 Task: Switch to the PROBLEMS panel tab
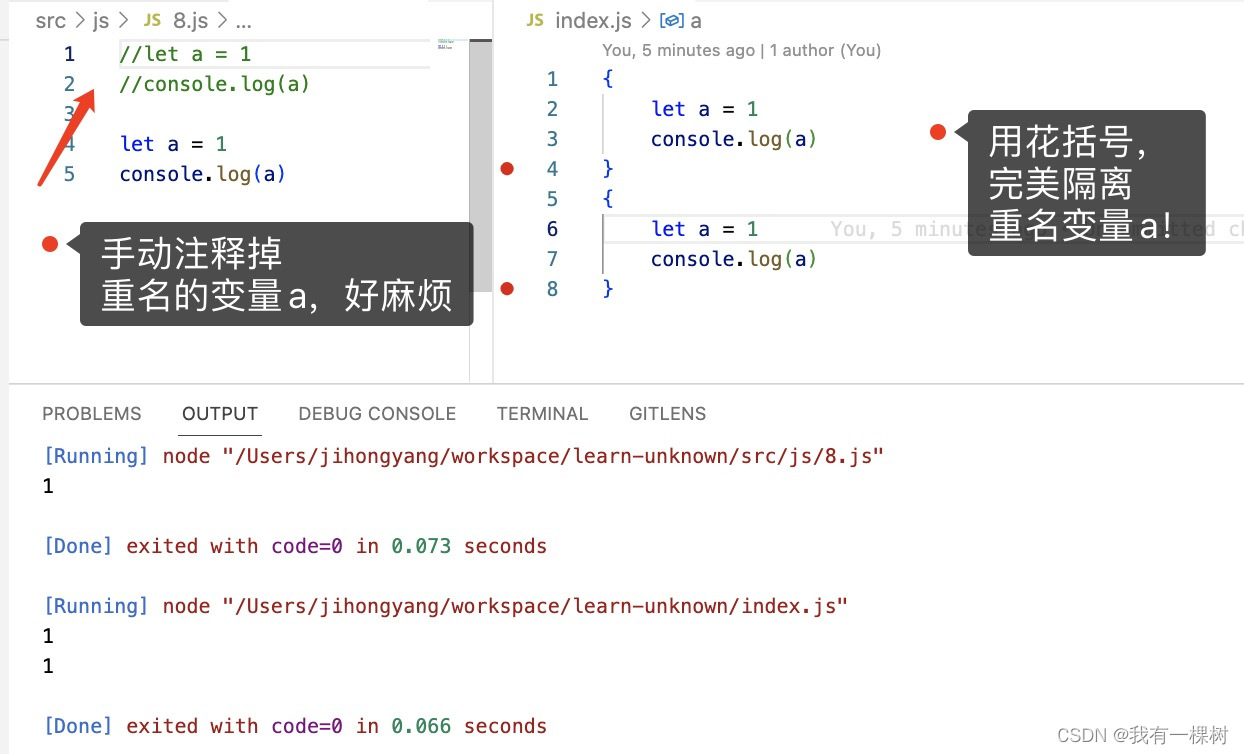pyautogui.click(x=92, y=414)
